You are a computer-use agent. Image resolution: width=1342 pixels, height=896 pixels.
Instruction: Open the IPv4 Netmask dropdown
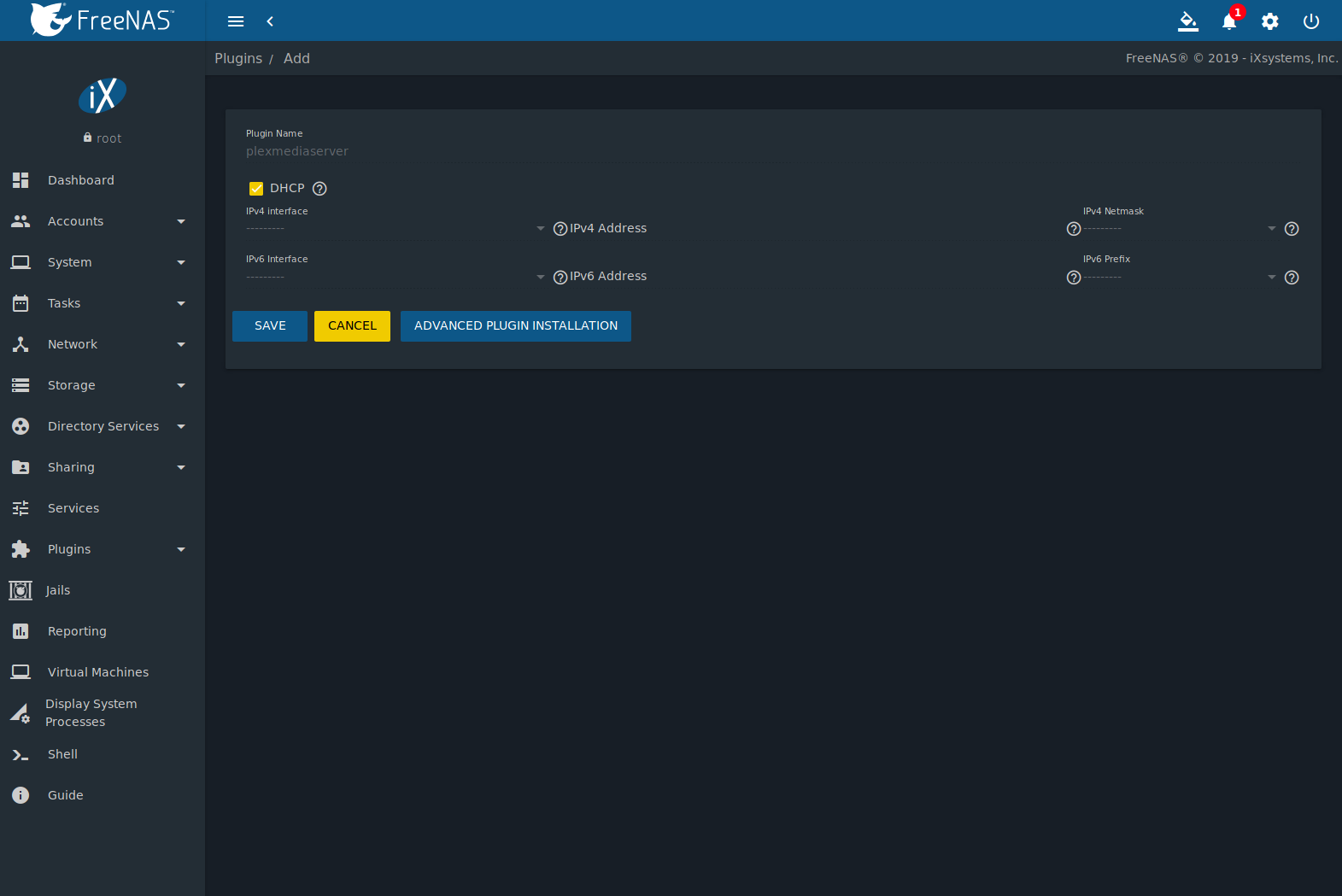tap(1180, 229)
